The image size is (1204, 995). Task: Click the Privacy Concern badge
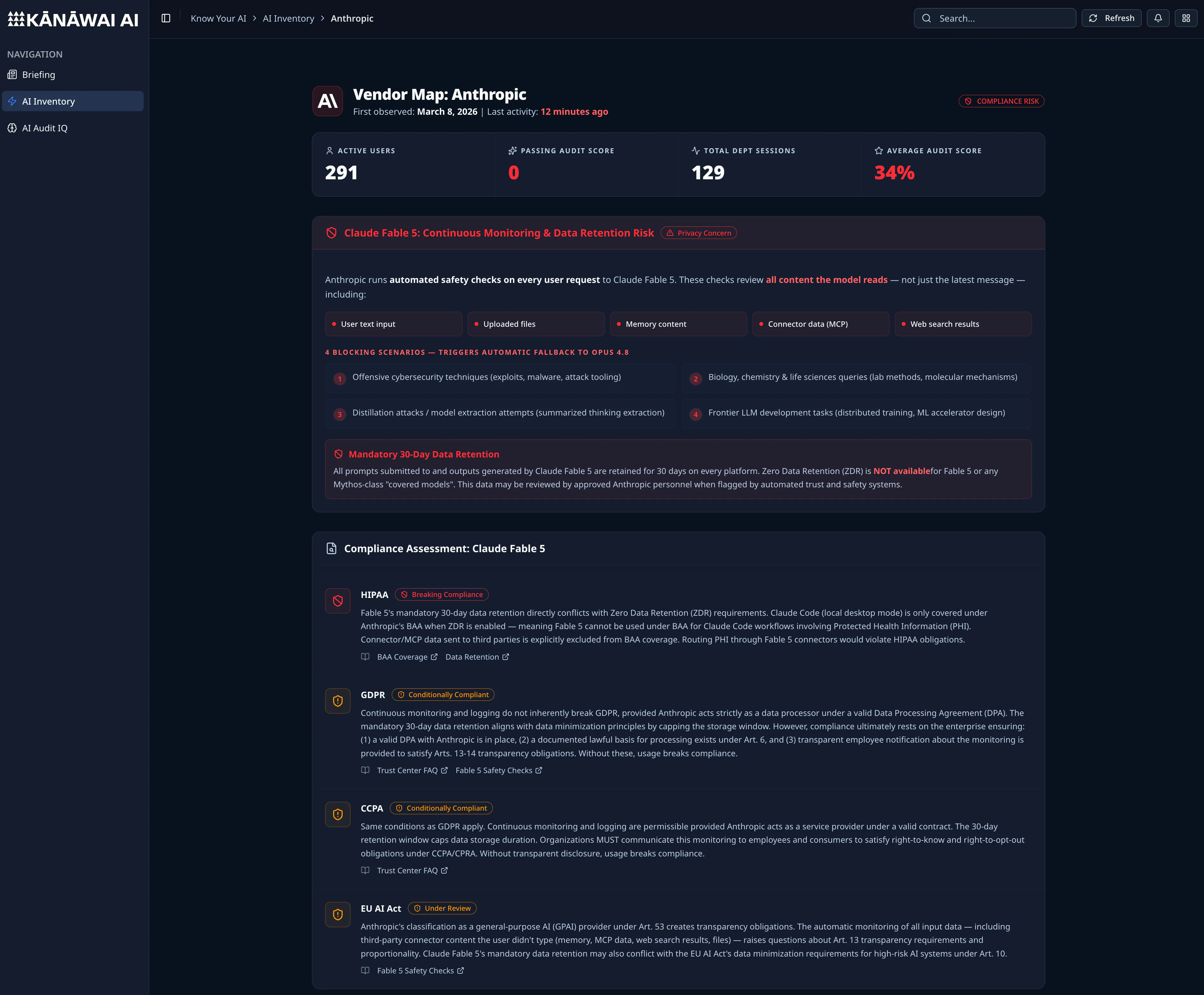(x=699, y=233)
